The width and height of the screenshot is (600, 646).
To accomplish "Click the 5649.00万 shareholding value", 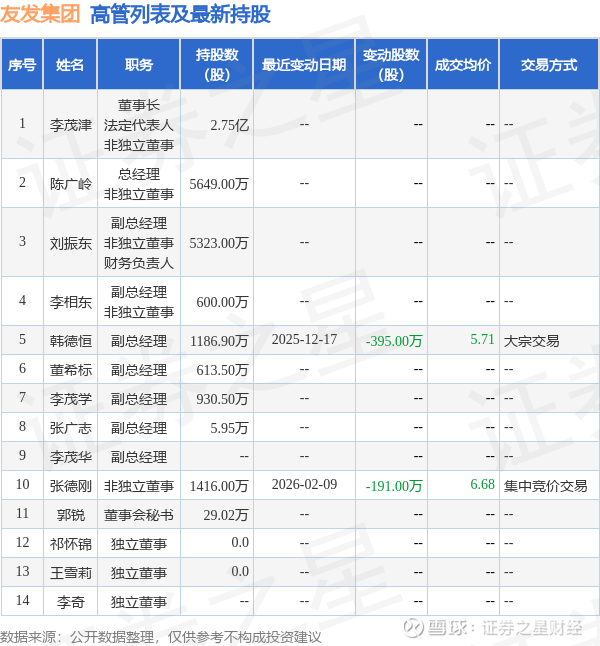I will click(219, 184).
